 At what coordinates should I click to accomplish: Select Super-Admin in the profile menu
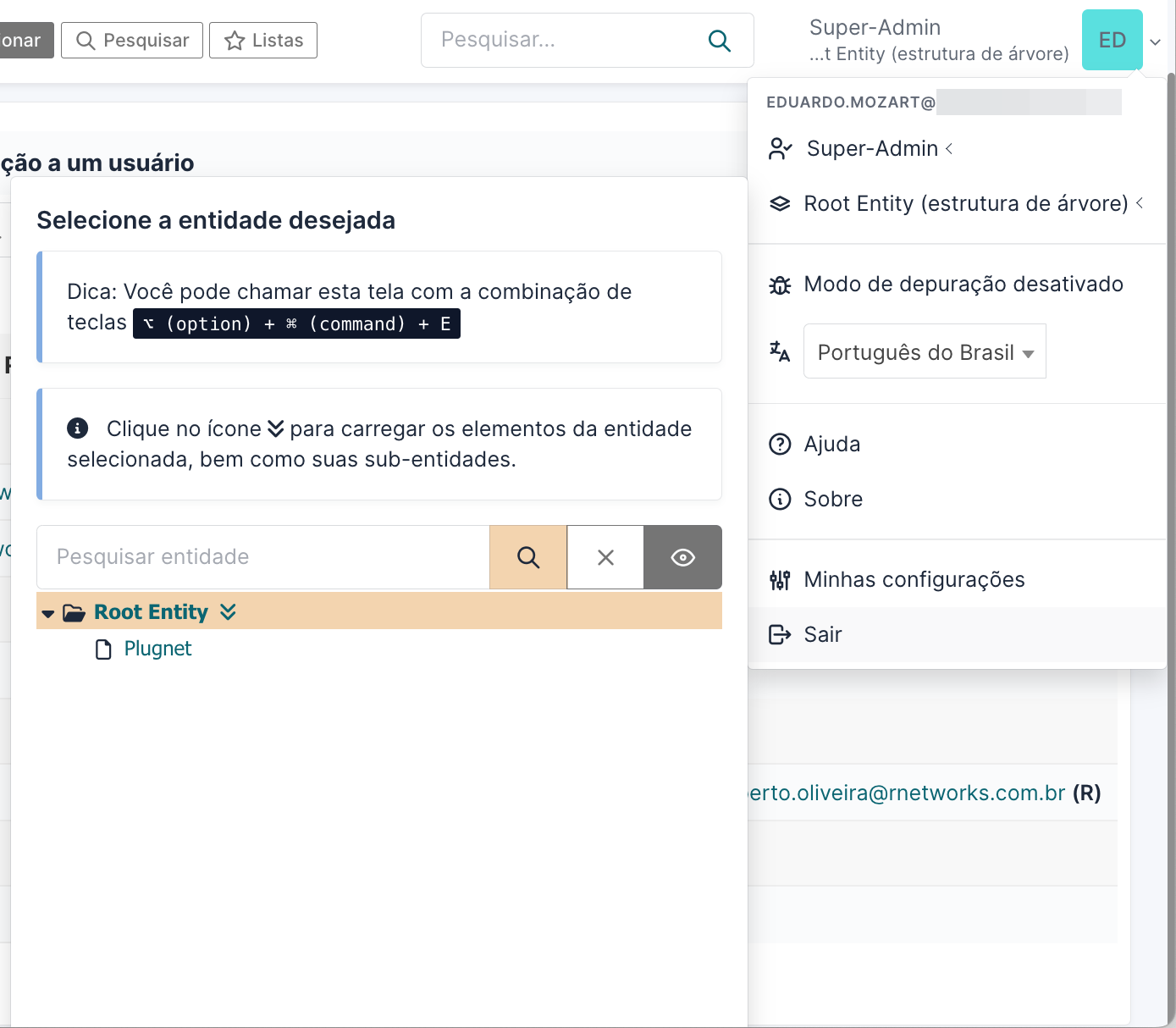click(872, 148)
